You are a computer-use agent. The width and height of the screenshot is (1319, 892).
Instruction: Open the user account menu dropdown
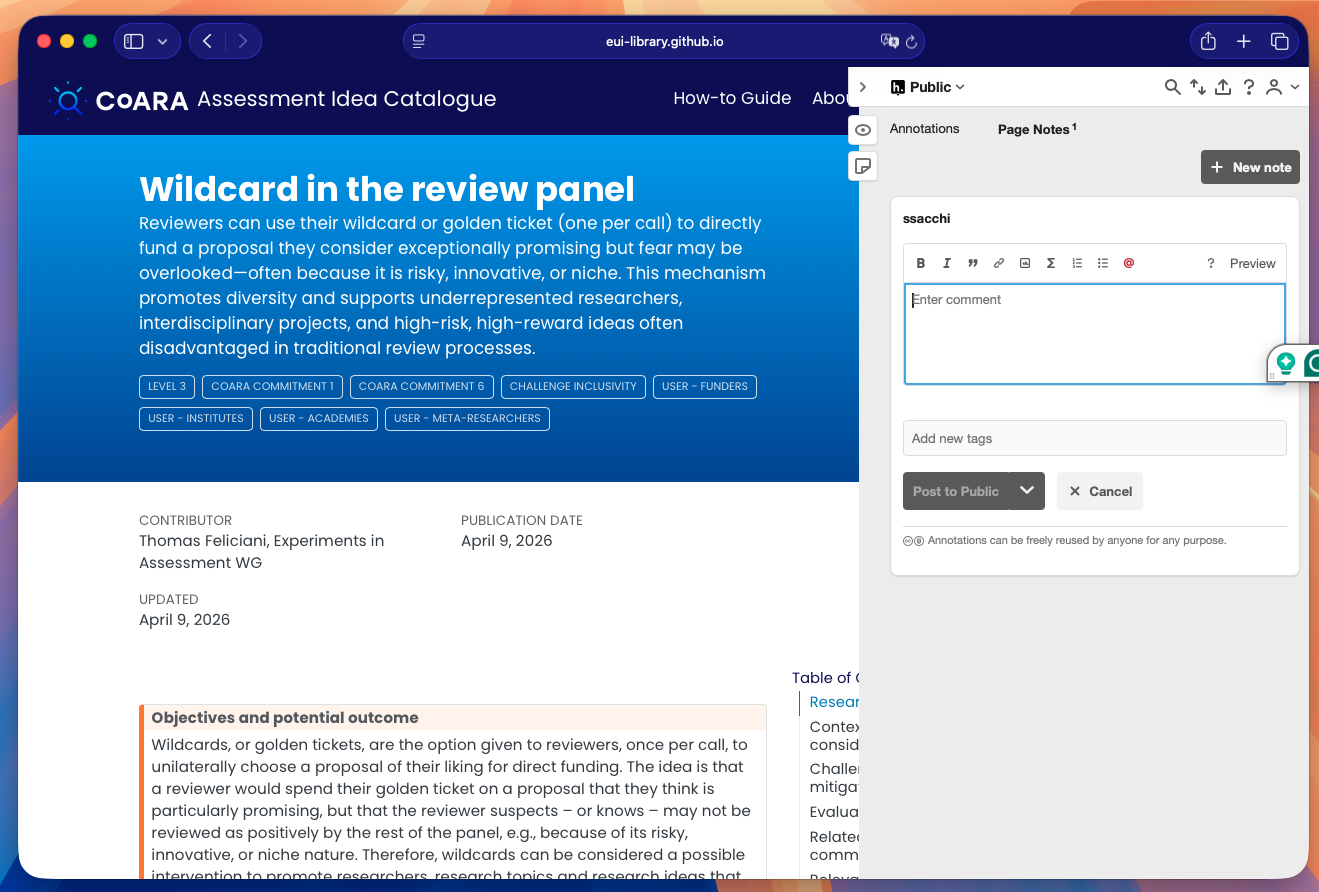(1281, 87)
